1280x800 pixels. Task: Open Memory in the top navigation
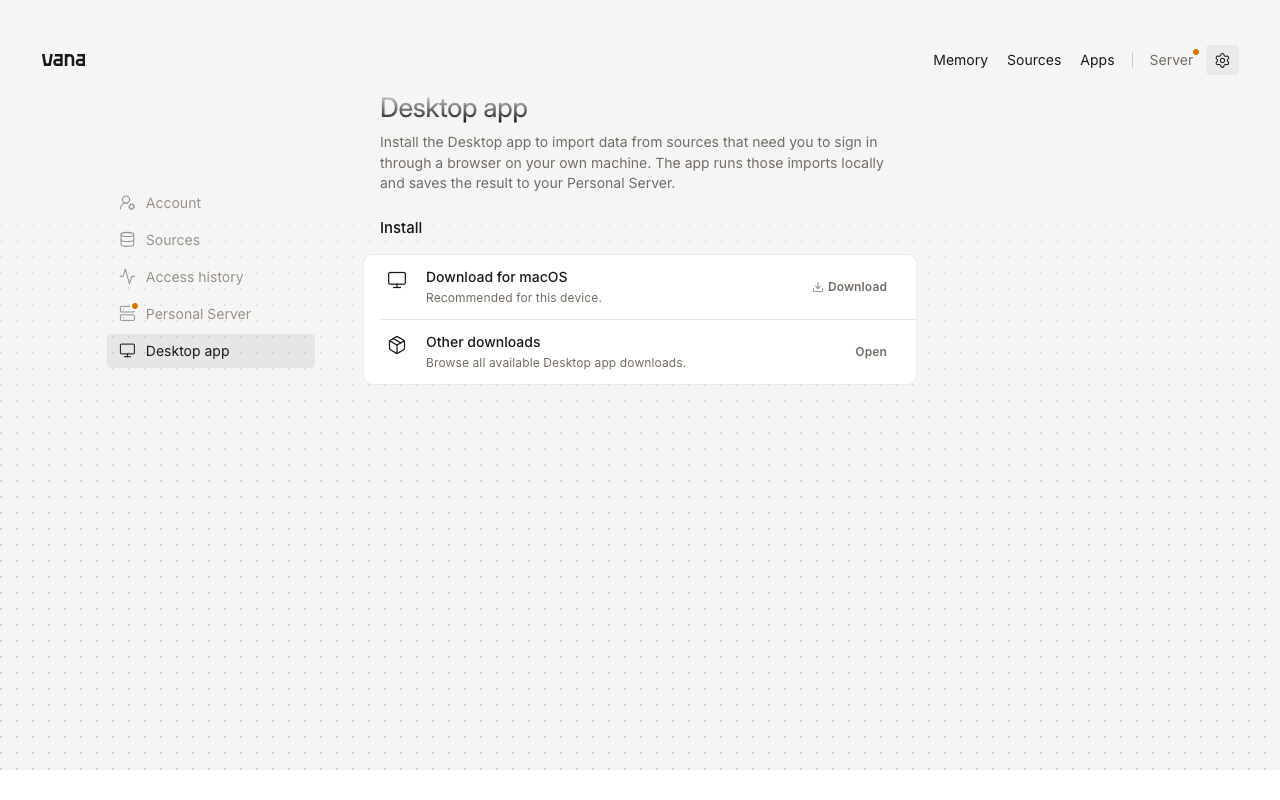(x=960, y=60)
